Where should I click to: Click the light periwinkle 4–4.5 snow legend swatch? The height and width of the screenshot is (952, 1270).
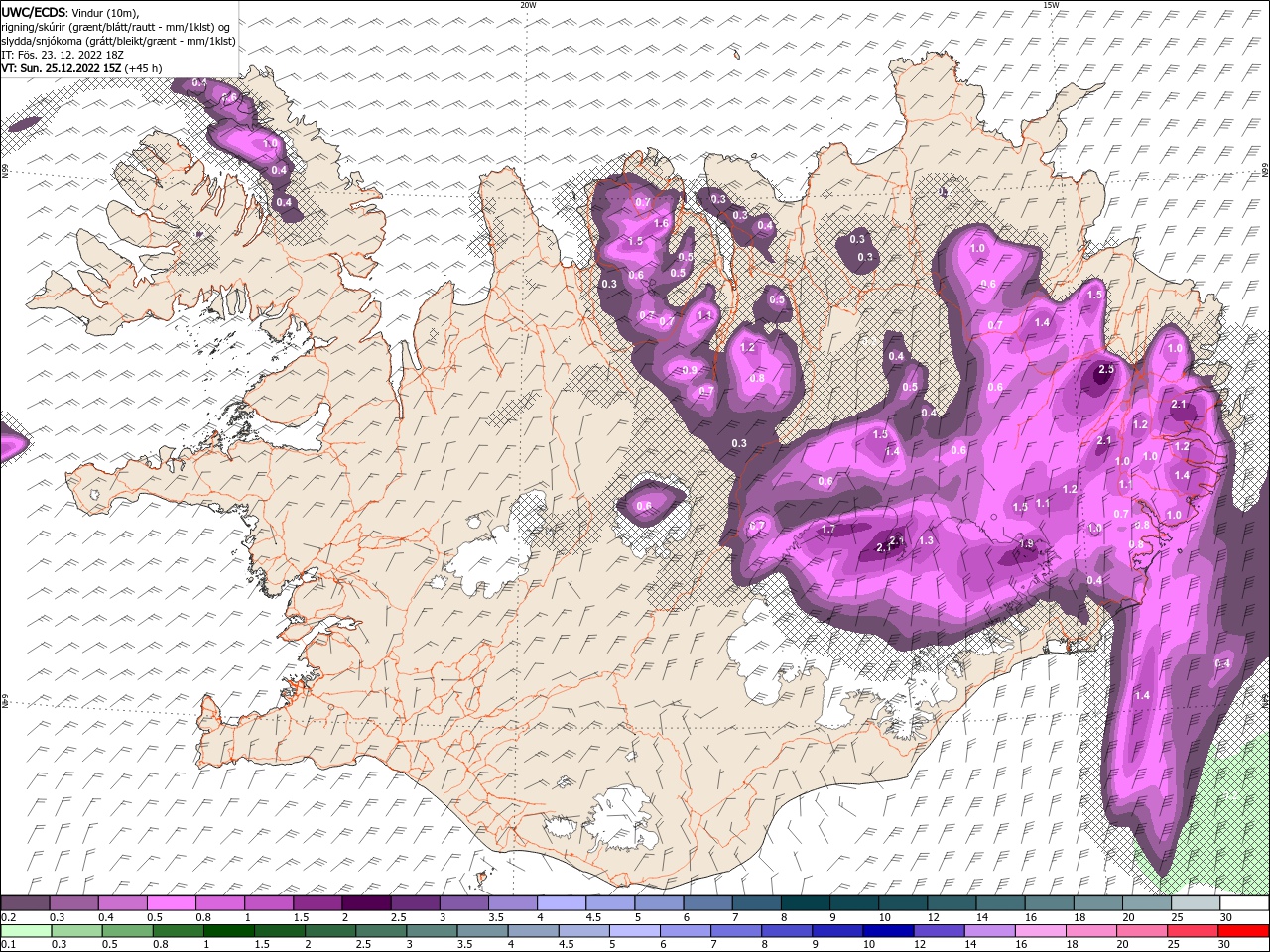pos(562,903)
